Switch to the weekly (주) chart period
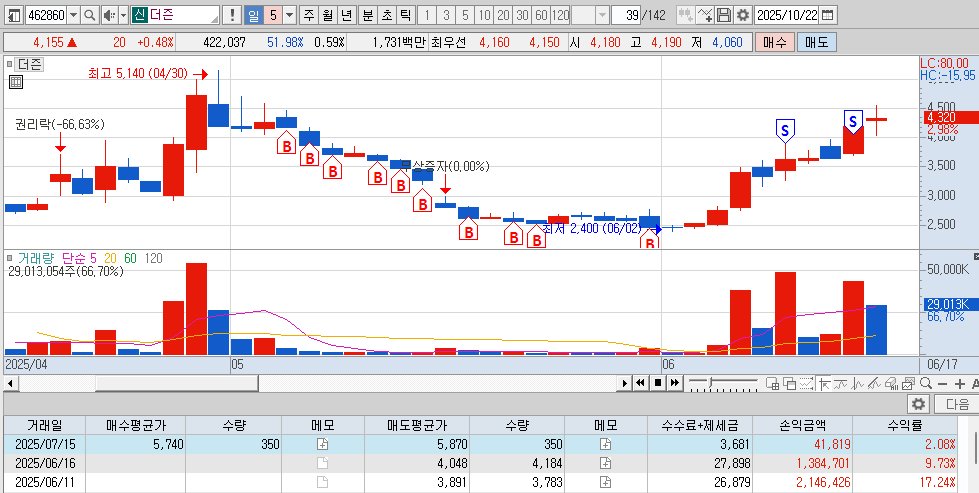 point(308,16)
